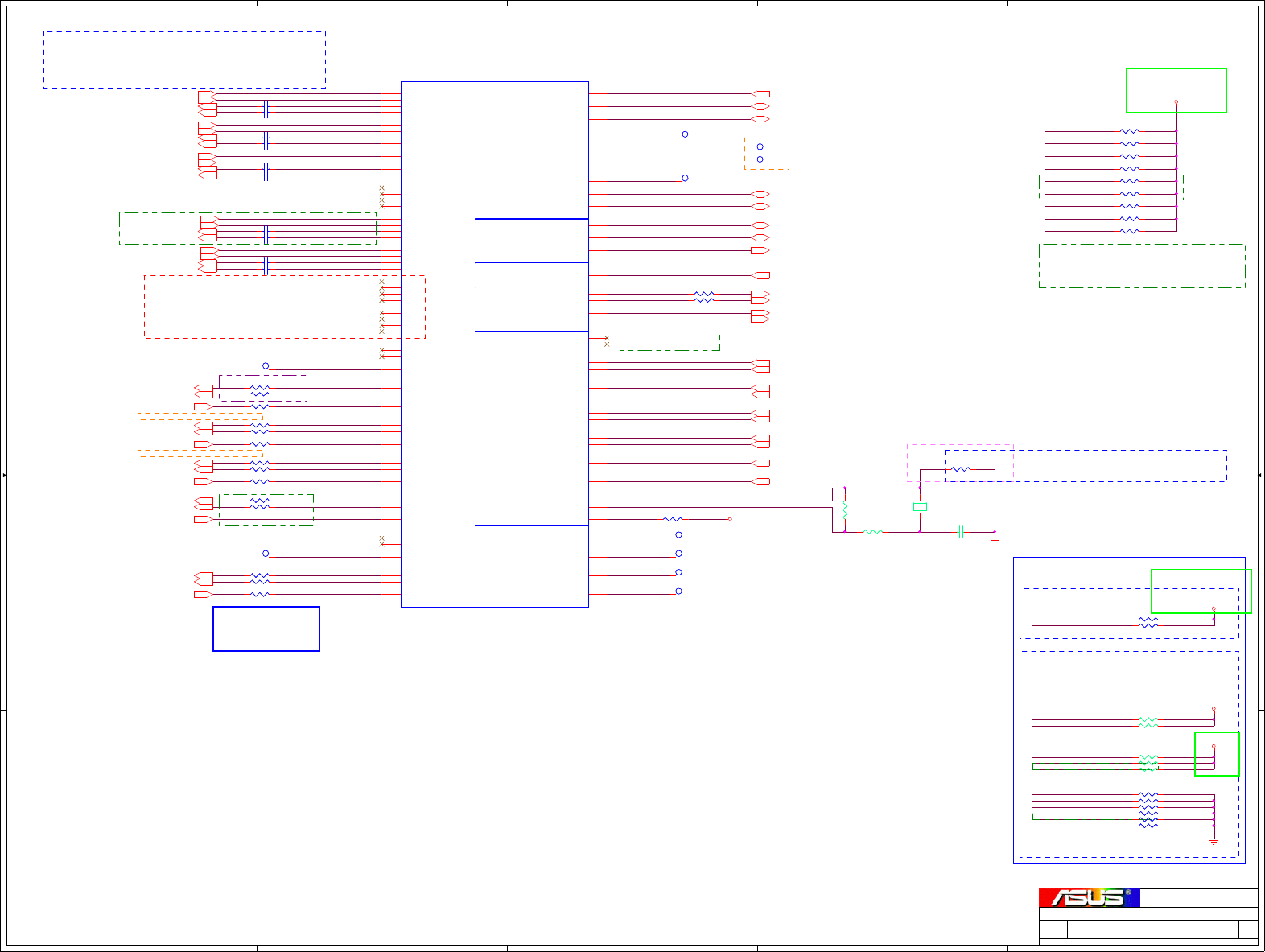The height and width of the screenshot is (952, 1265).
Task: Select the small green square in the lower right frame
Action: tap(1217, 754)
